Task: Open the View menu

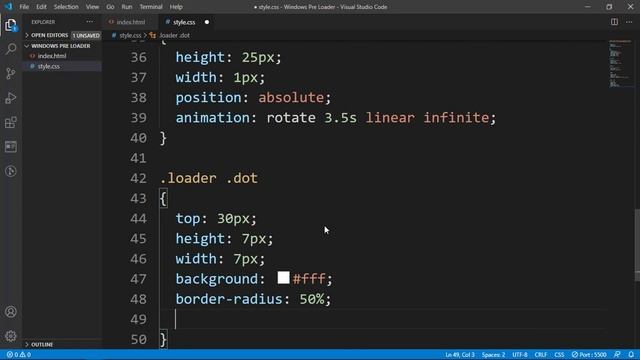Action: [92, 7]
